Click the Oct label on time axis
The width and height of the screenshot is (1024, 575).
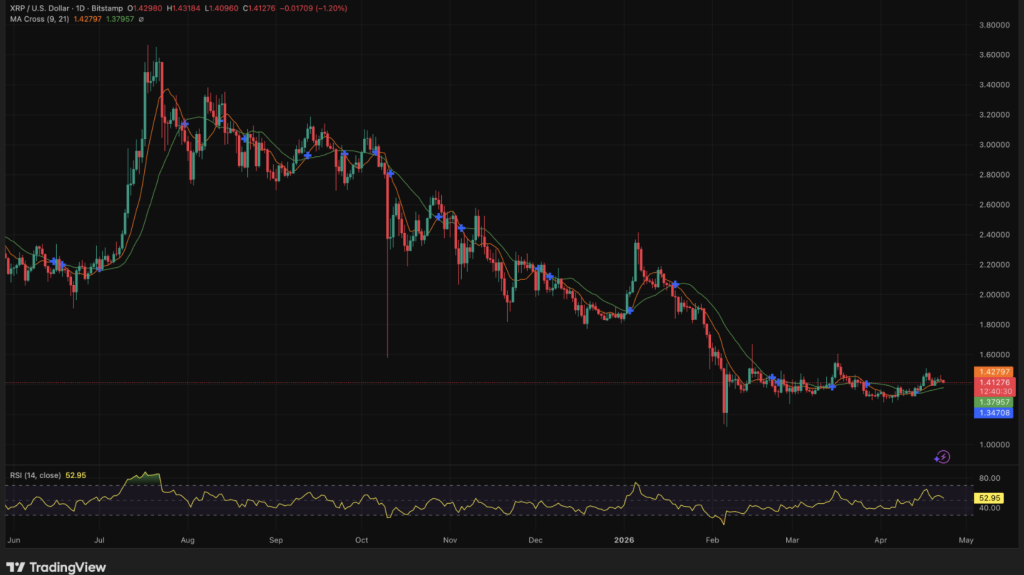(361, 540)
